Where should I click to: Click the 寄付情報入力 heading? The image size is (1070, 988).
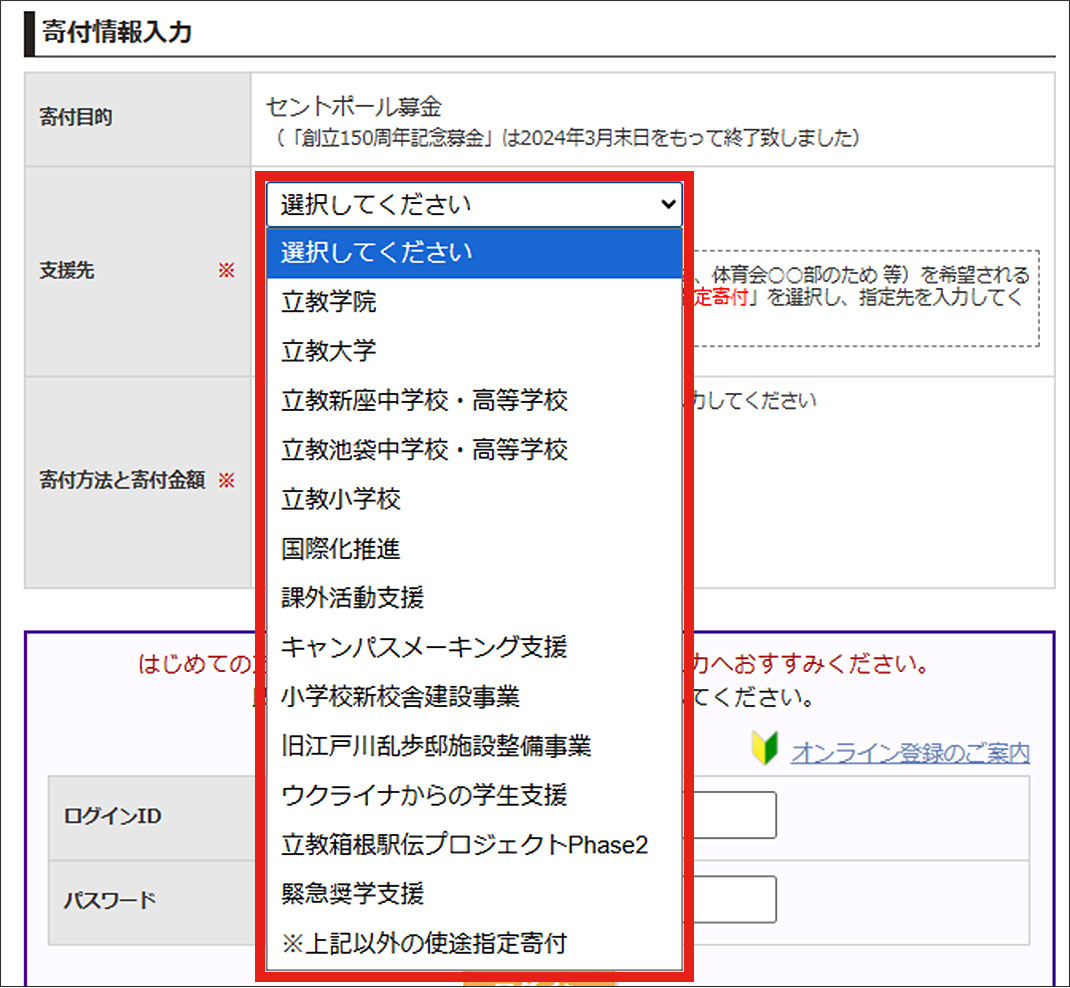[x=117, y=33]
